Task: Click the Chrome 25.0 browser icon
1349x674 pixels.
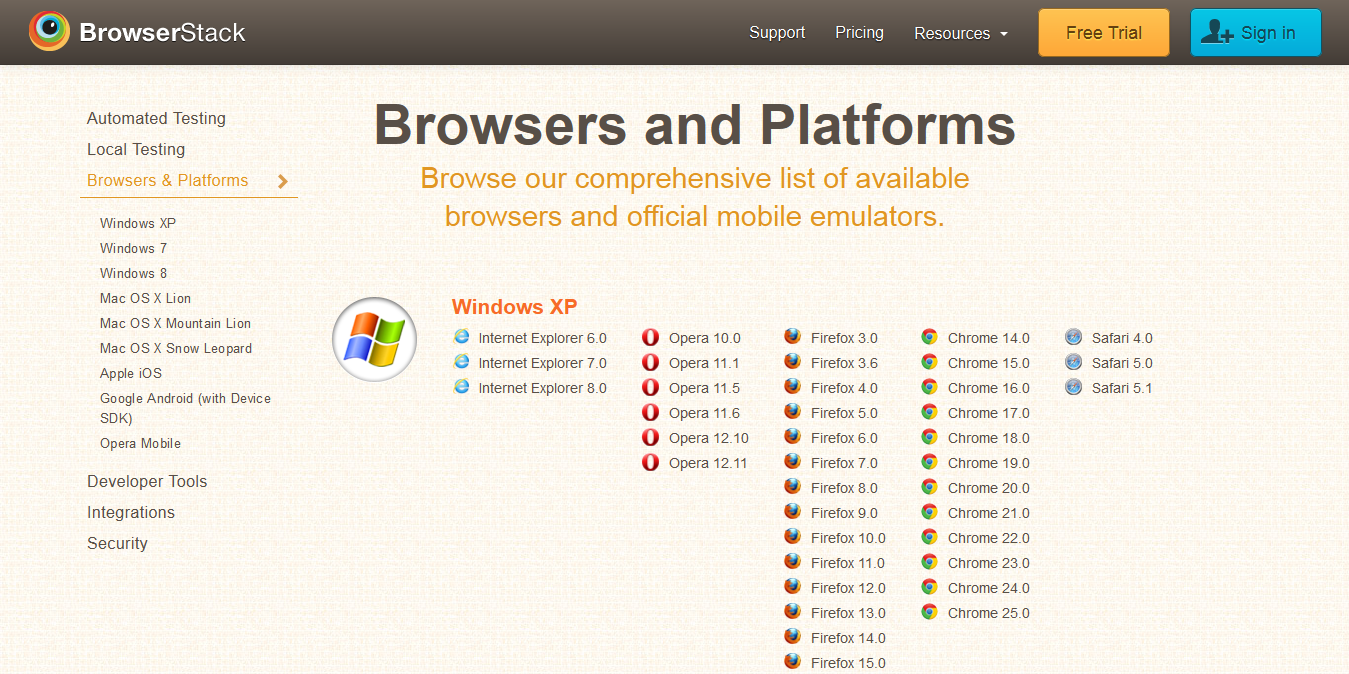Action: (930, 612)
